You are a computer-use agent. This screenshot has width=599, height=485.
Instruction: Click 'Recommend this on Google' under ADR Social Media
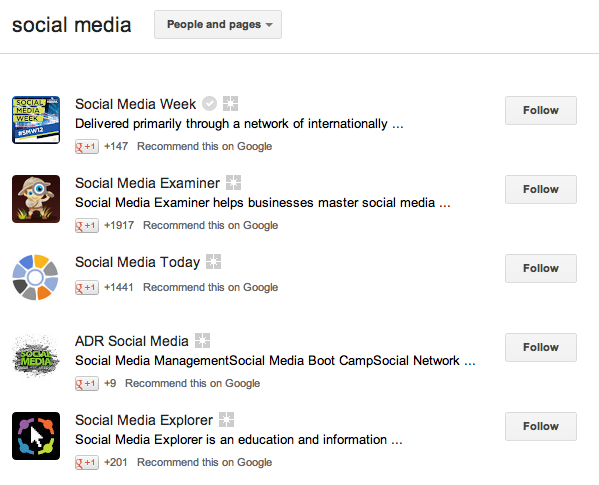(193, 383)
